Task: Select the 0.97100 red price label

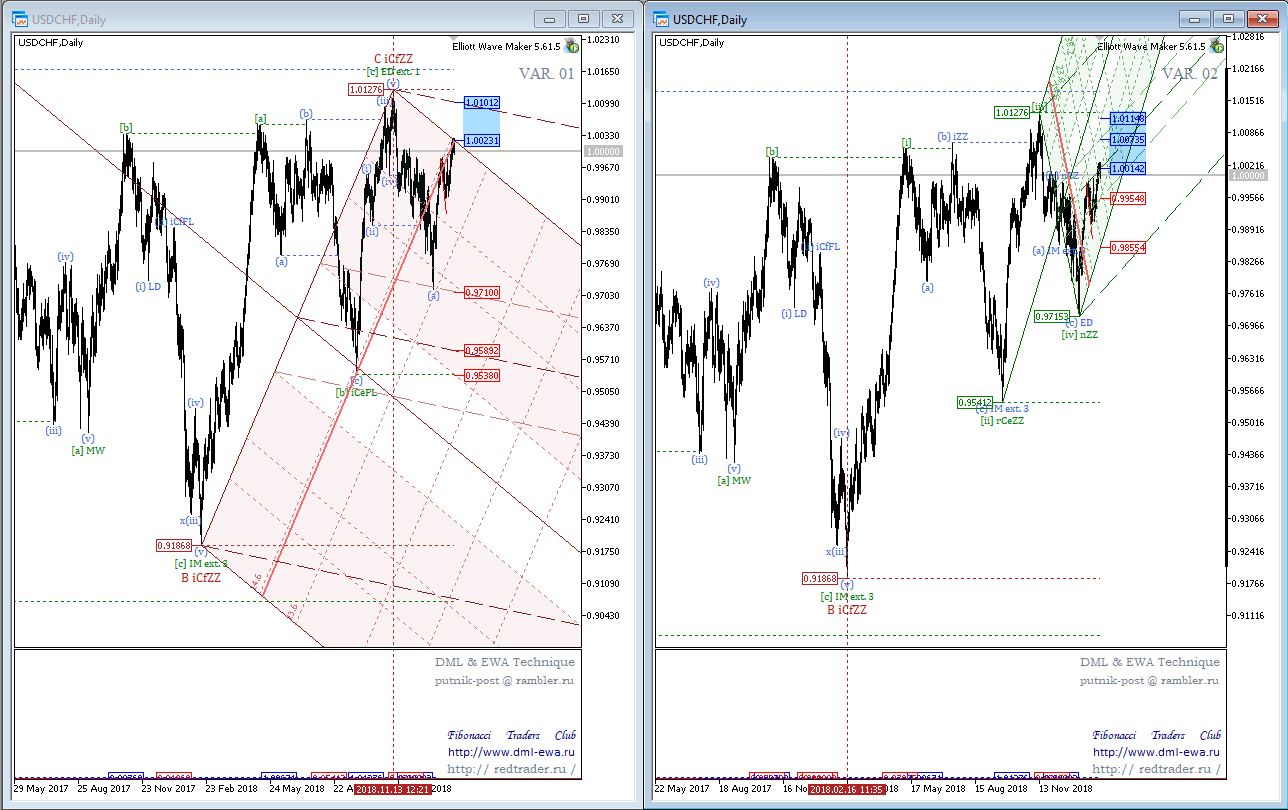Action: 482,292
